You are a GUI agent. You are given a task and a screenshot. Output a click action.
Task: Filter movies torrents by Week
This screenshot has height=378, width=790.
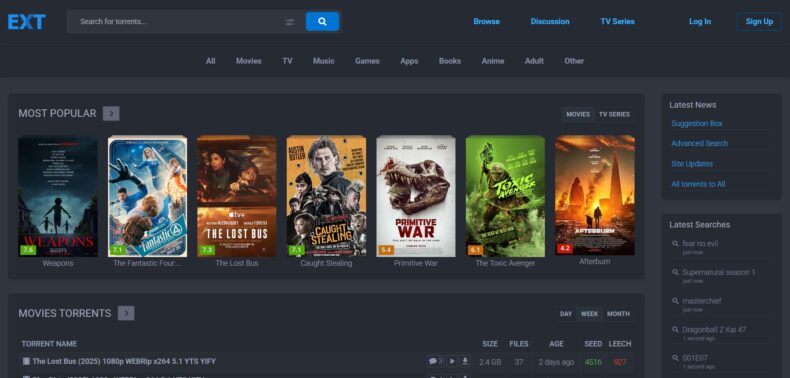coord(589,314)
